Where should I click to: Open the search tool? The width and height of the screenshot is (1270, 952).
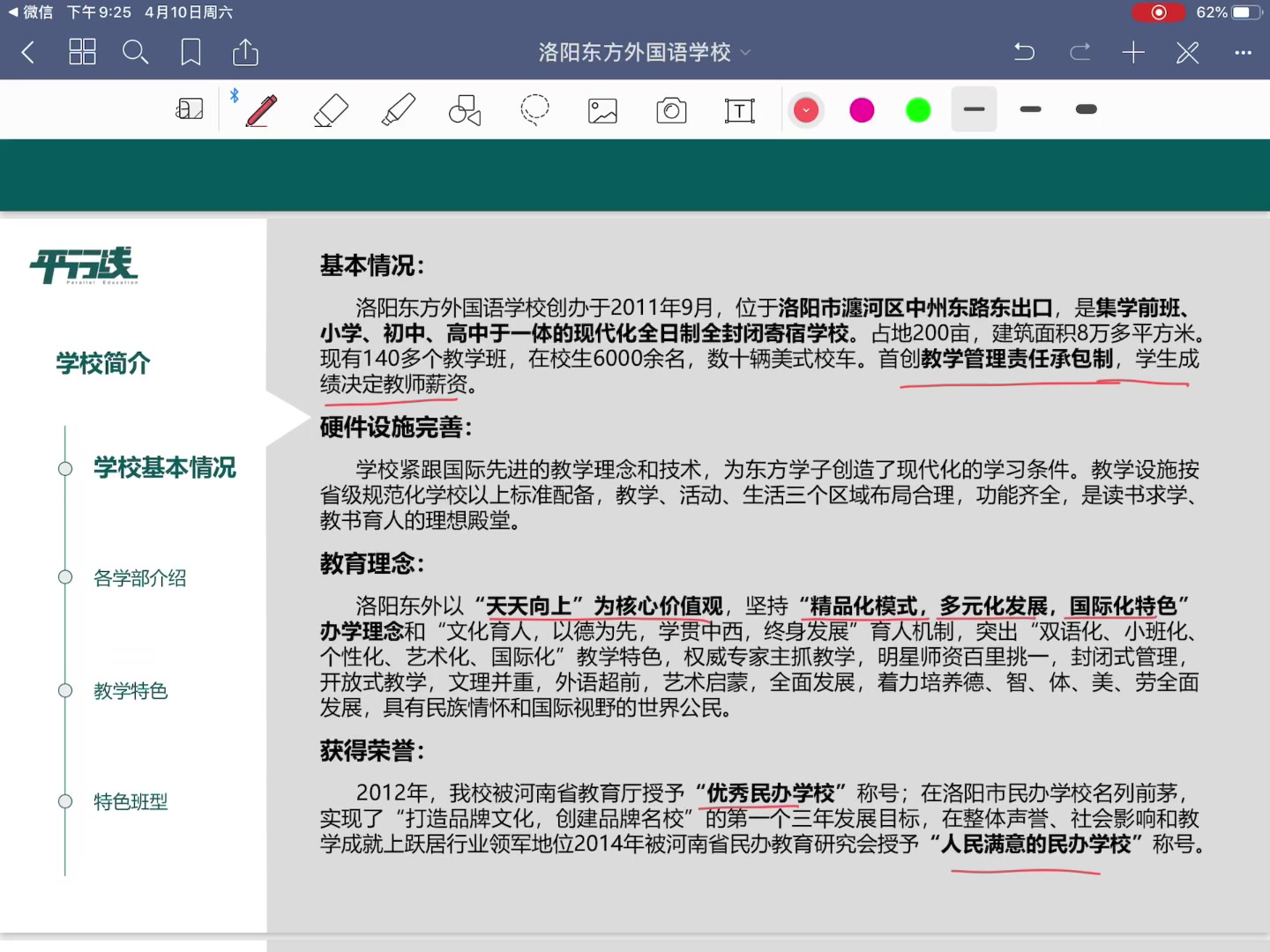tap(135, 52)
